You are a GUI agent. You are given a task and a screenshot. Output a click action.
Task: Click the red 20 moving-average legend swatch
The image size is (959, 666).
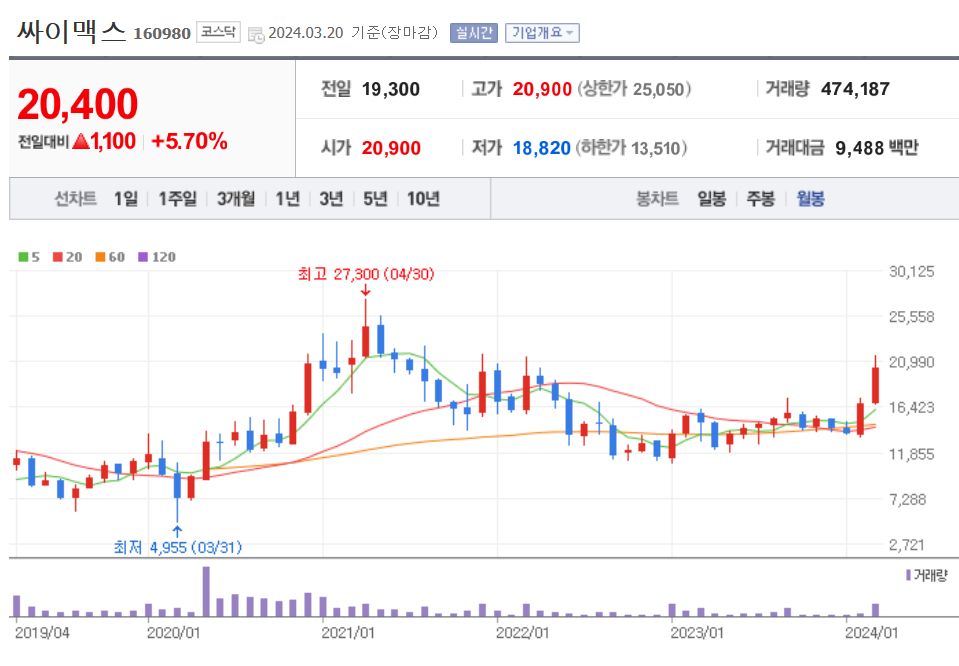tap(58, 257)
